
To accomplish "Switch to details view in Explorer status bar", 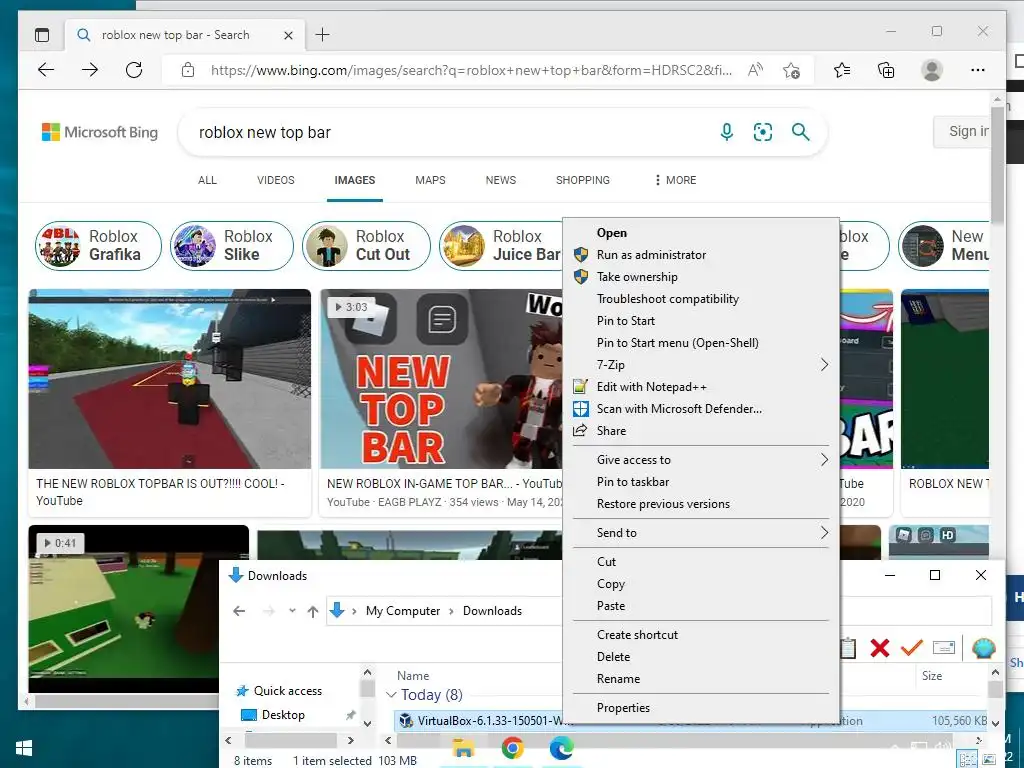I will [x=968, y=760].
